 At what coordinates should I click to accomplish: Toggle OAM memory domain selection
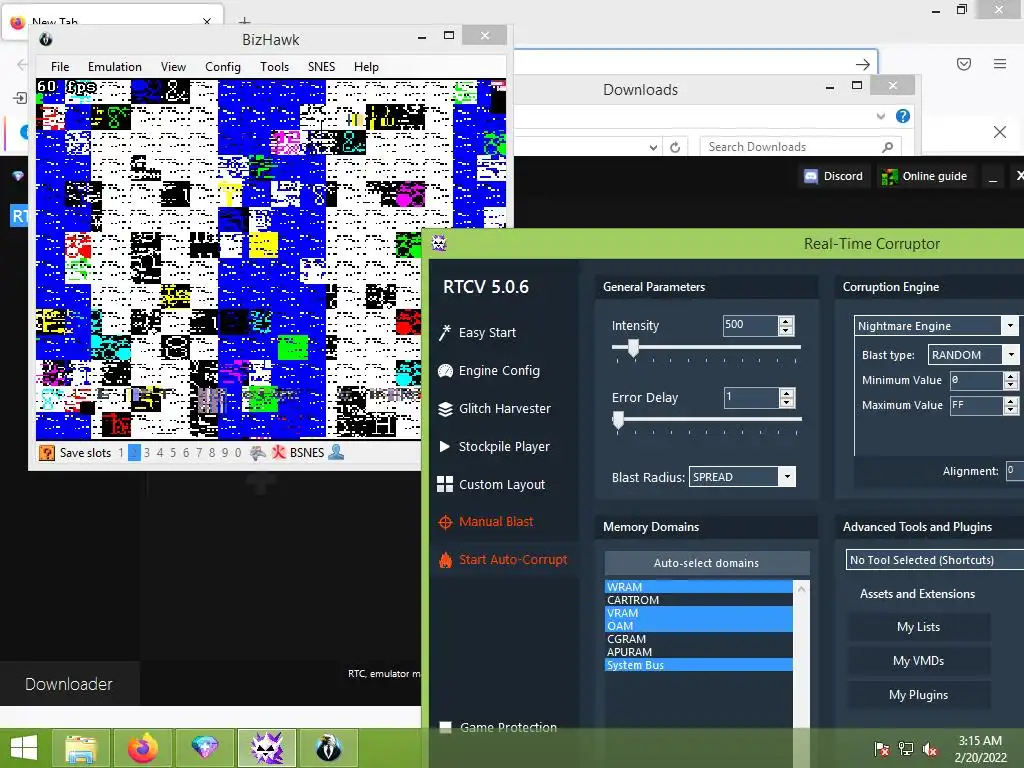tap(699, 626)
